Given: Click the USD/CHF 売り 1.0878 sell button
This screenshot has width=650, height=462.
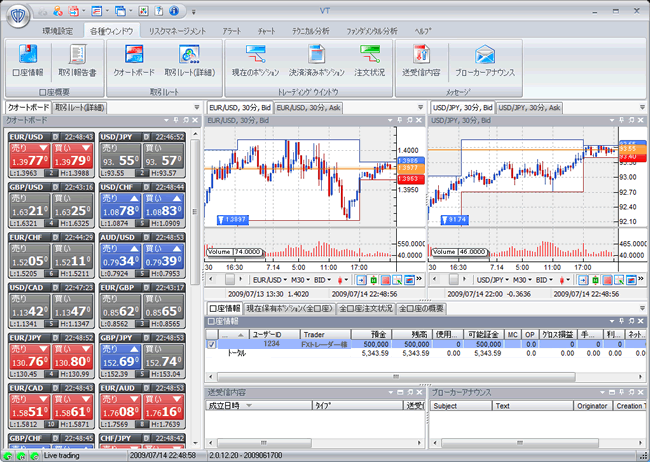Looking at the screenshot, I should [120, 206].
